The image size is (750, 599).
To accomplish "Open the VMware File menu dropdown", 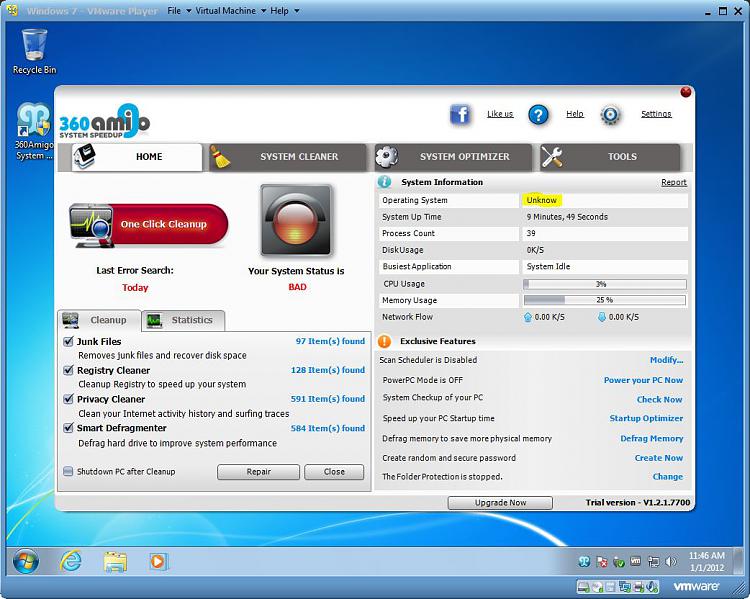I will (x=179, y=11).
